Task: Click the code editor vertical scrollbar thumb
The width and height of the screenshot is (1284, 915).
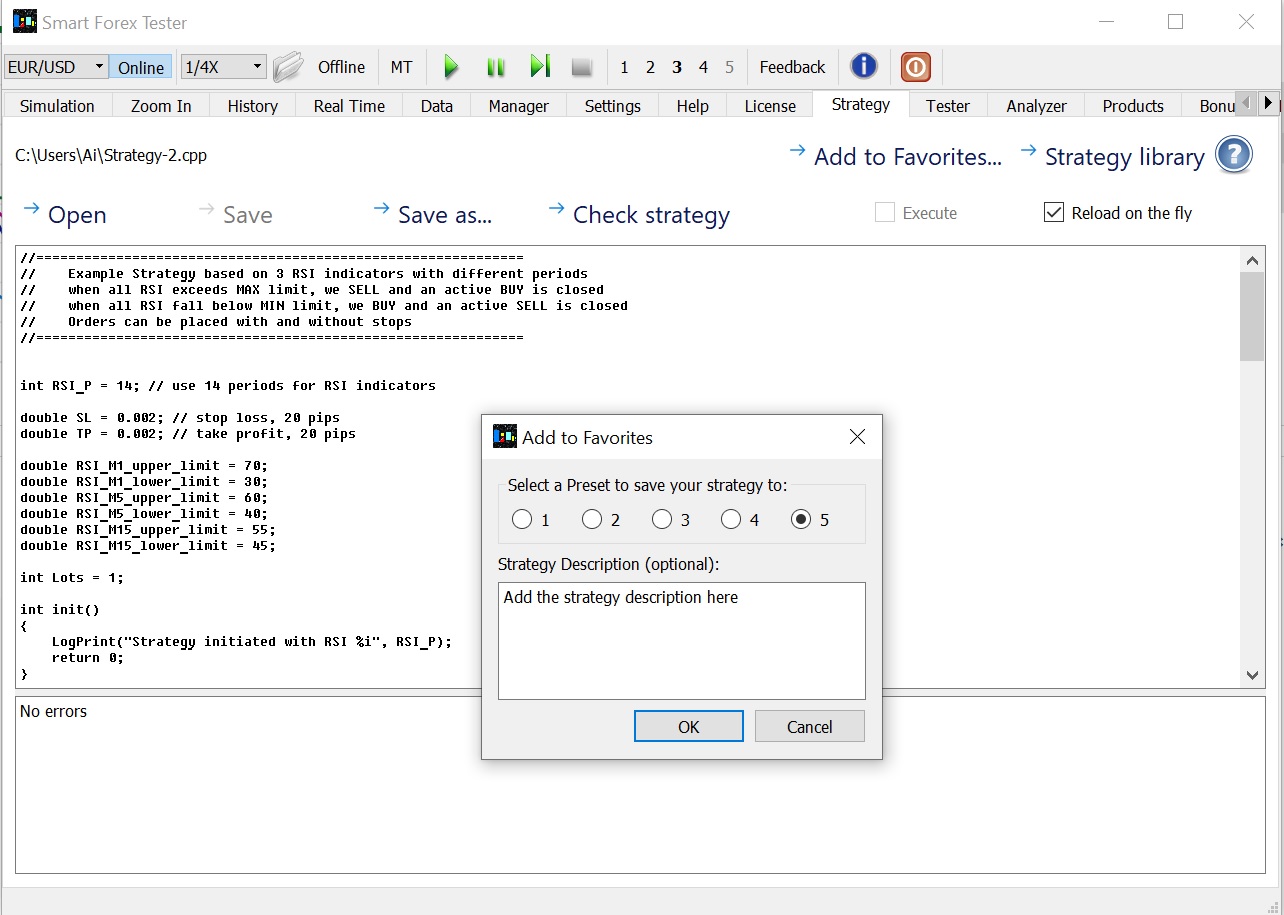Action: (x=1252, y=316)
